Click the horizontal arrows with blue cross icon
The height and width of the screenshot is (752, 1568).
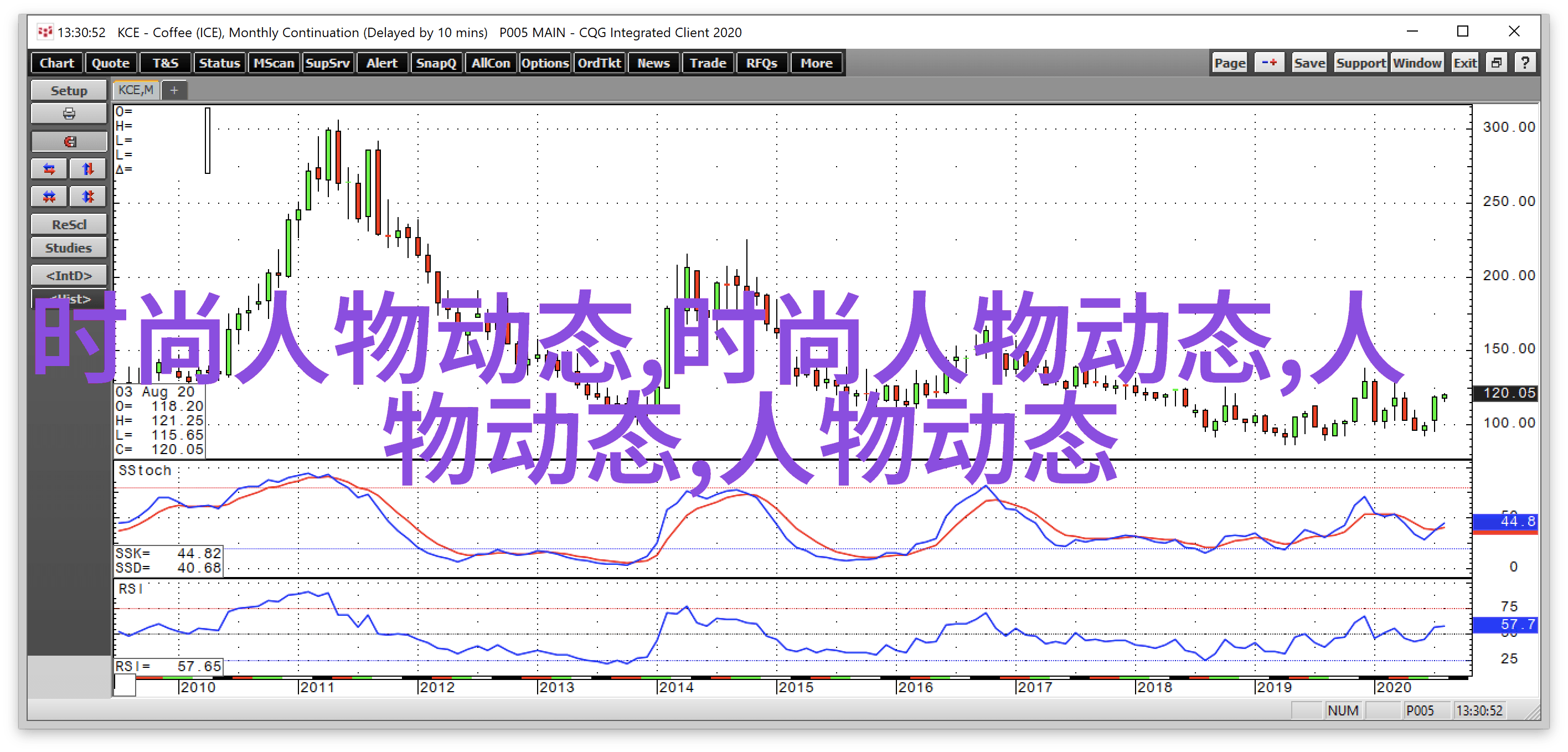[x=50, y=196]
